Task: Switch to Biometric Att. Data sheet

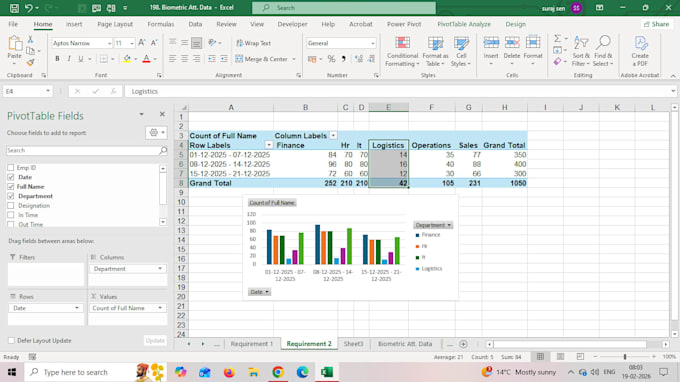Action: [x=405, y=344]
